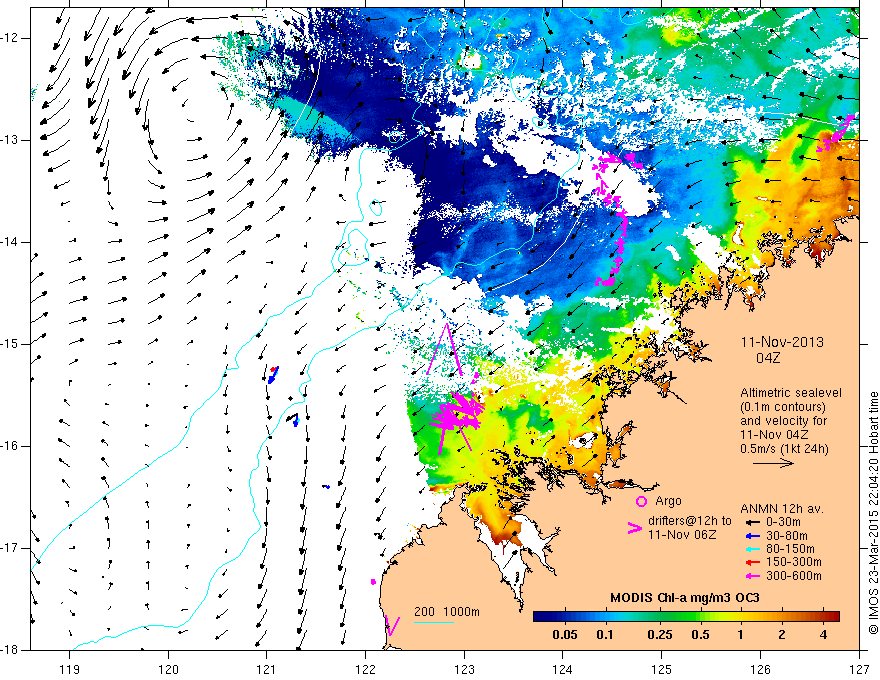Click the '11-Nov 06Z' legend text
This screenshot has width=880, height=680.
682,535
